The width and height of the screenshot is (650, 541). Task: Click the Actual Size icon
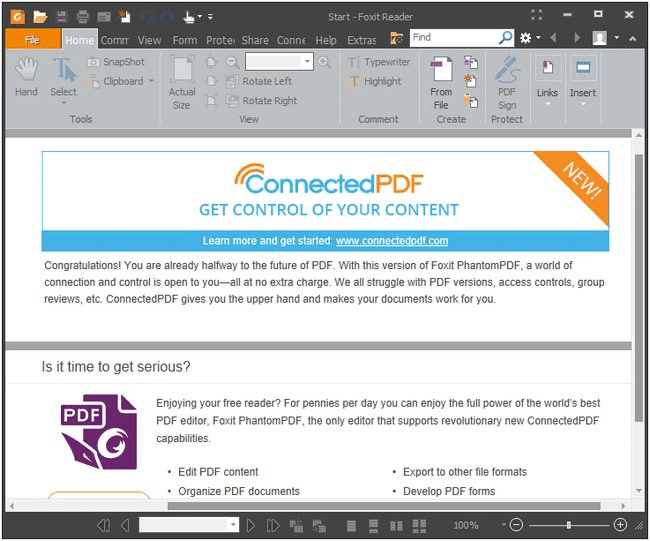click(181, 82)
